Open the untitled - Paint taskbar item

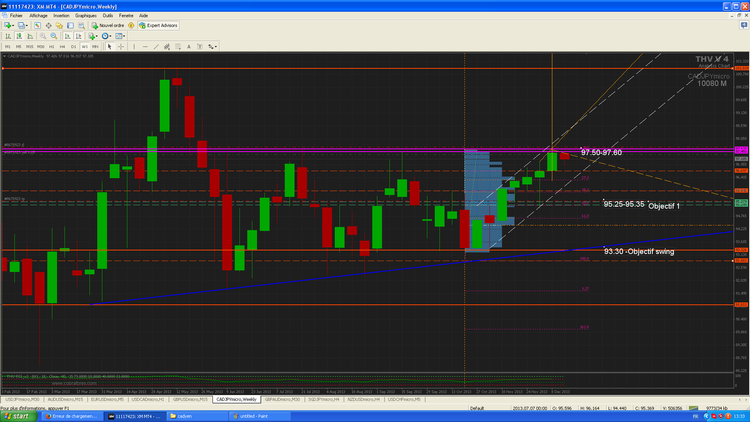(259, 416)
